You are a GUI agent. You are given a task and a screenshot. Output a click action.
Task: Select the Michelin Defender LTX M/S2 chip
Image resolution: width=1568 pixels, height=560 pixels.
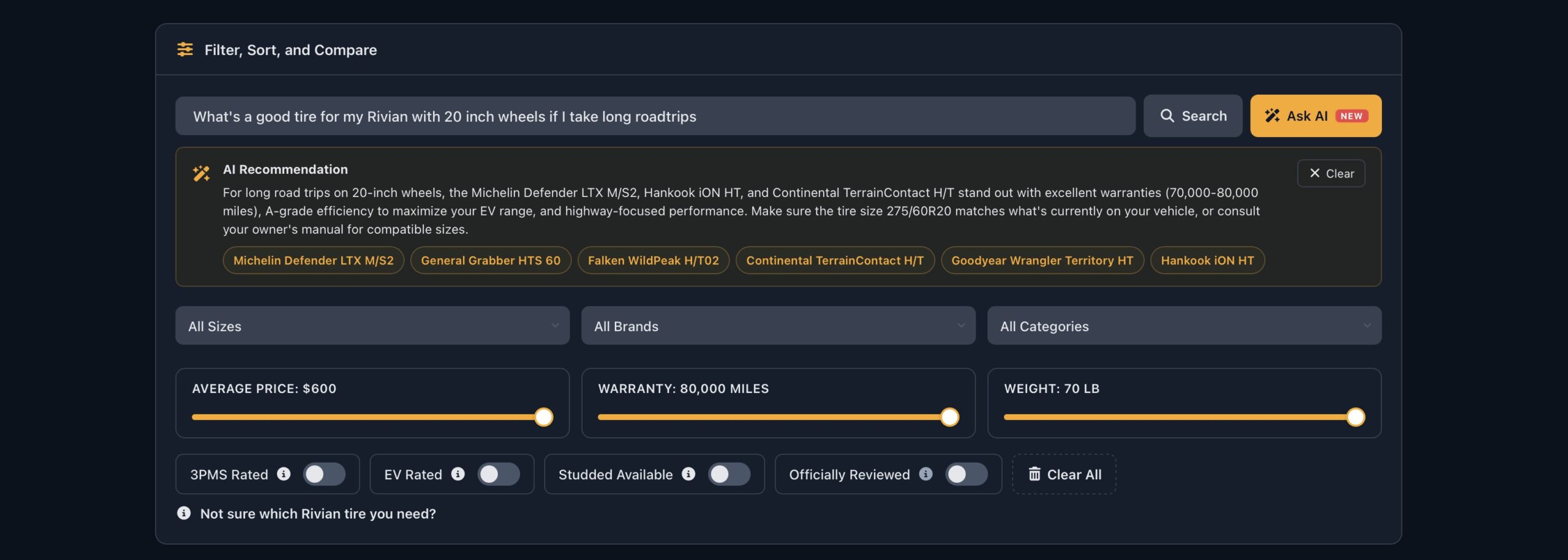point(314,260)
